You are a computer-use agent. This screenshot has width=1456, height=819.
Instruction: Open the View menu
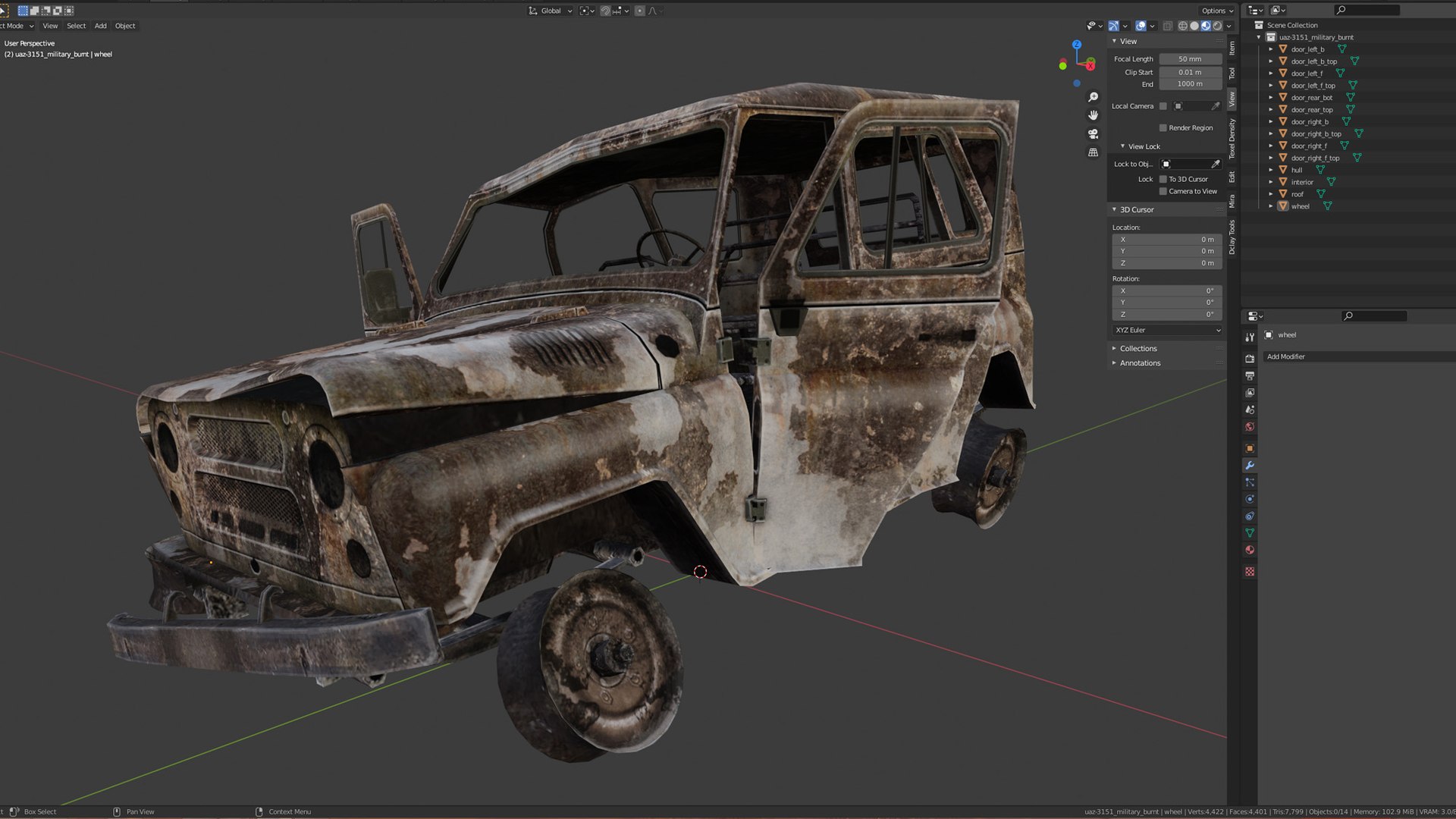50,26
